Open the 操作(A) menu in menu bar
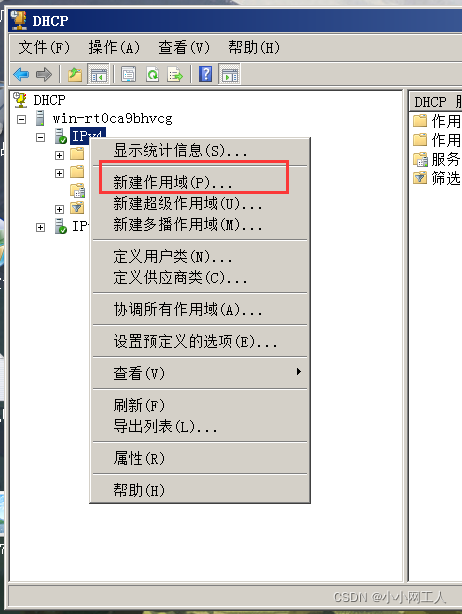 coord(114,47)
